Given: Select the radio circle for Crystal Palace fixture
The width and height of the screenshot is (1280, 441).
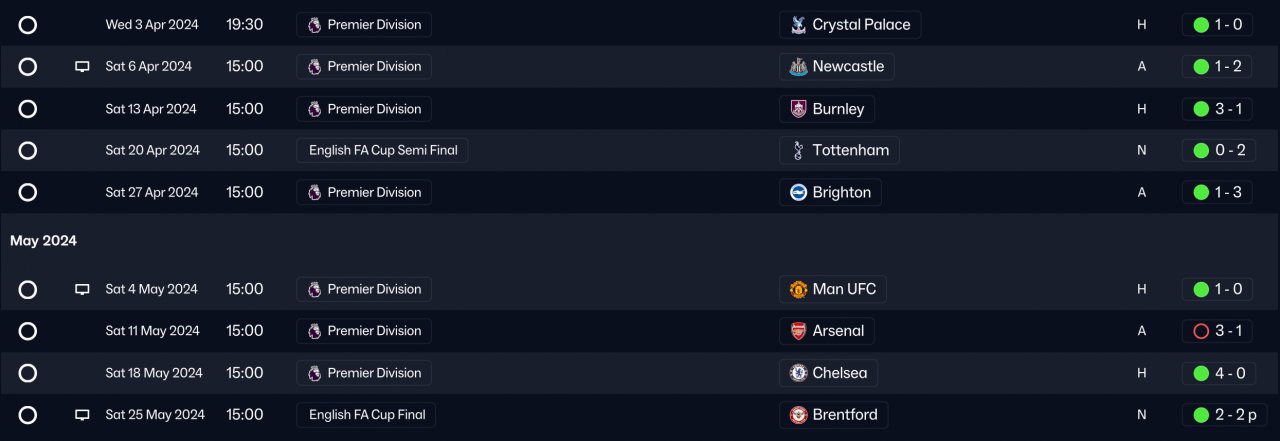Looking at the screenshot, I should click(28, 25).
